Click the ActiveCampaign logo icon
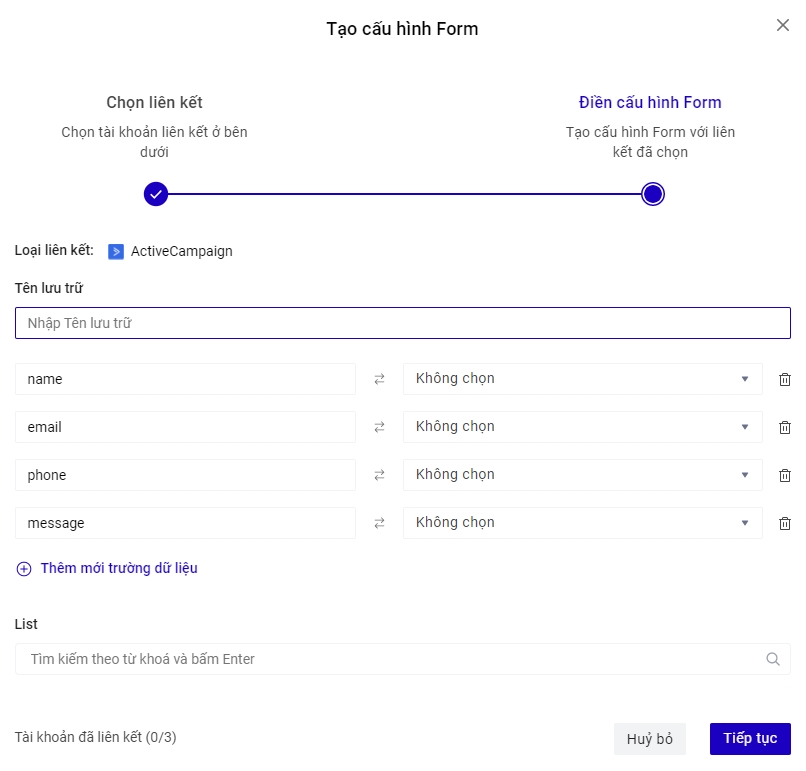806x771 pixels. coord(116,252)
